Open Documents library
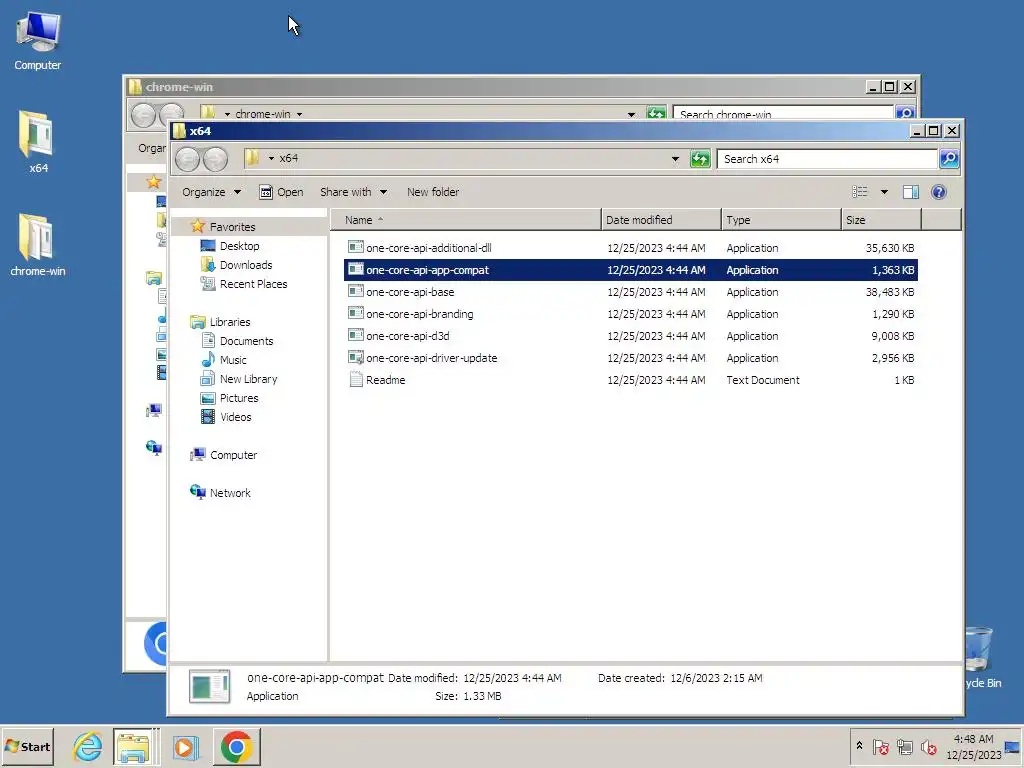Screen dimensions: 1024x768 point(246,340)
